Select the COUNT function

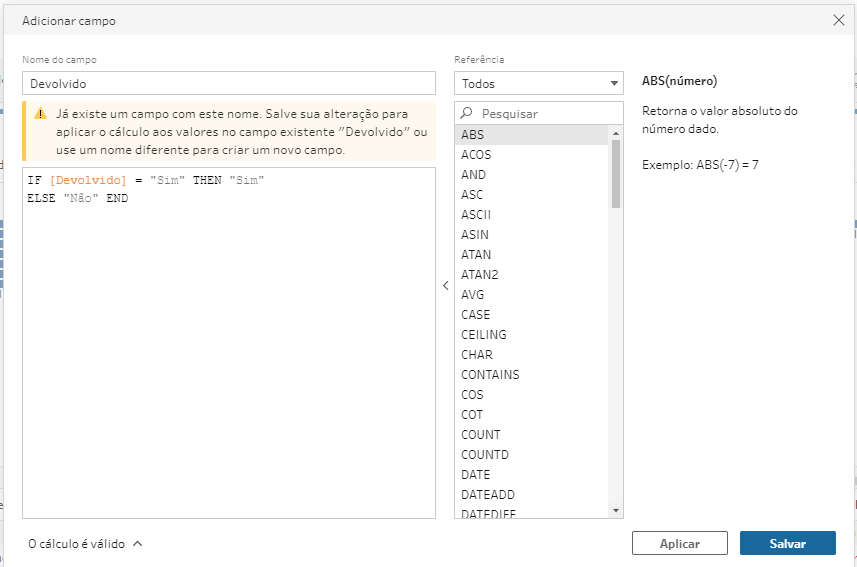click(x=531, y=435)
